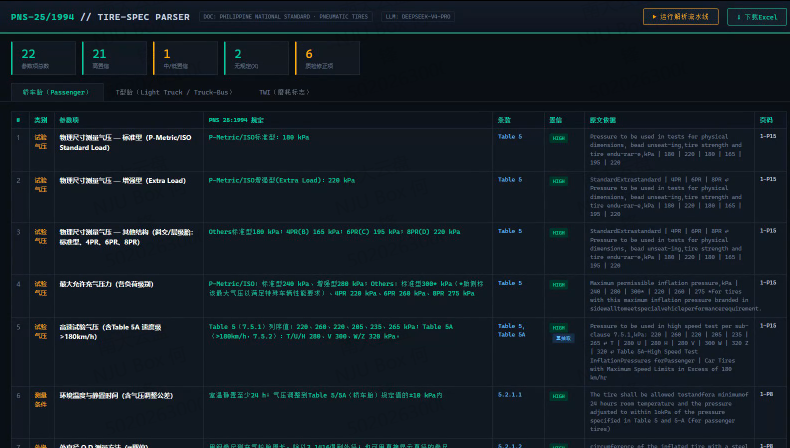
Task: Click the stat card showing 21
Action: (x=115, y=58)
